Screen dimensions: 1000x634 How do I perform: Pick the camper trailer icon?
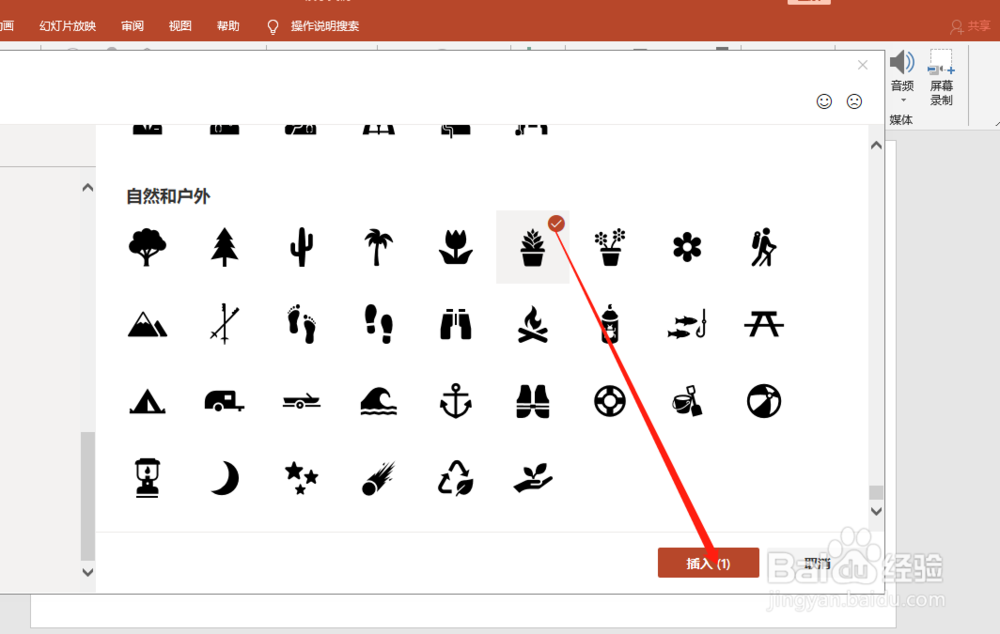(x=224, y=401)
